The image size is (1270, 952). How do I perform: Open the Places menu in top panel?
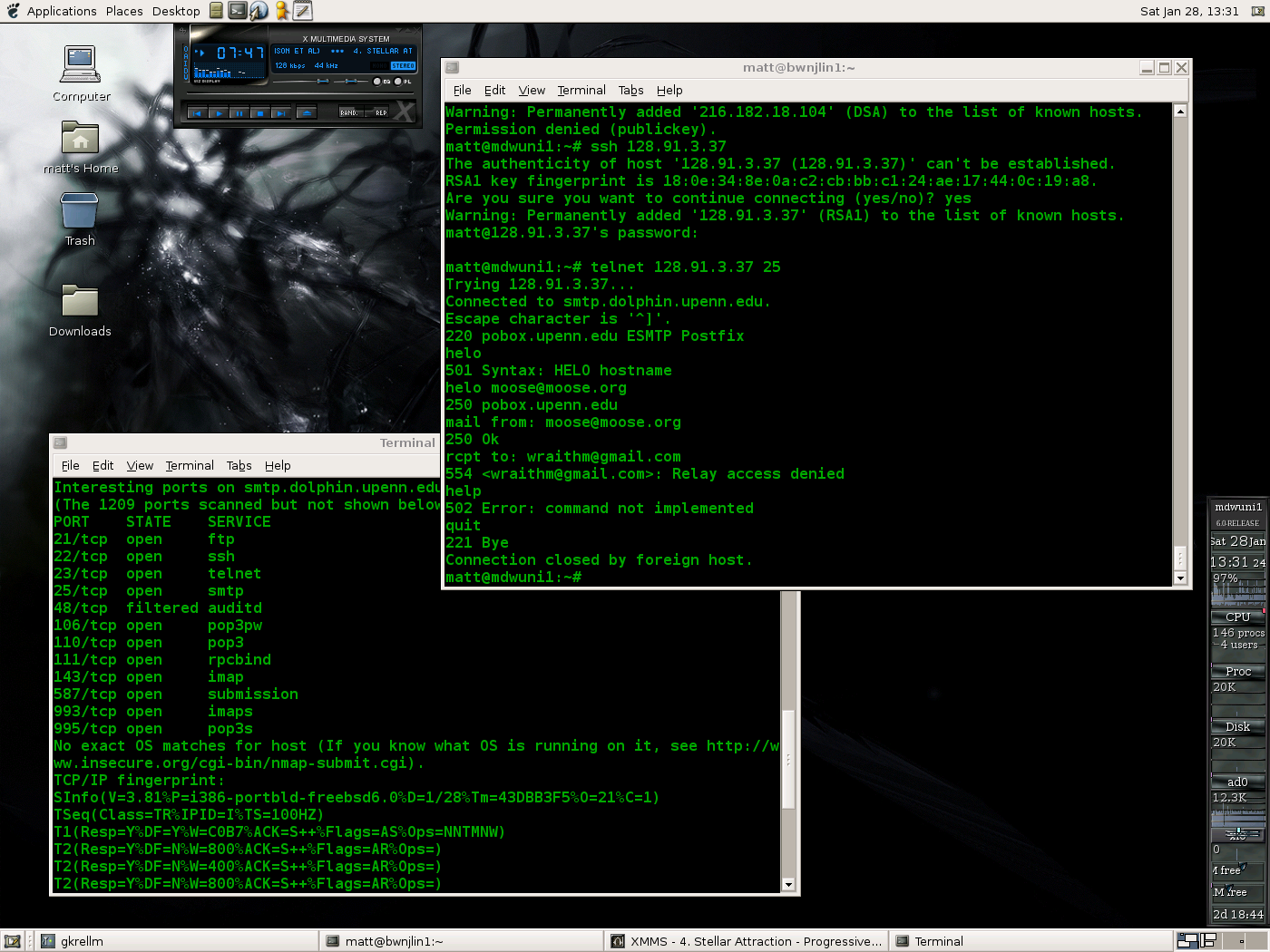point(124,11)
